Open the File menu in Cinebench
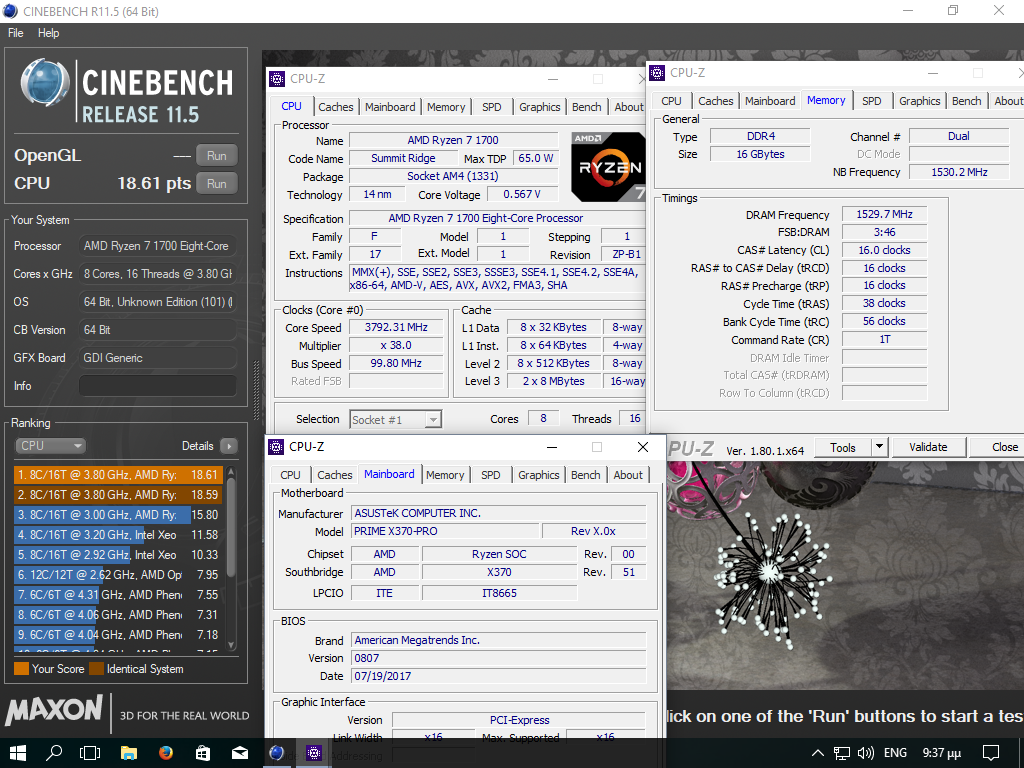 pos(15,33)
